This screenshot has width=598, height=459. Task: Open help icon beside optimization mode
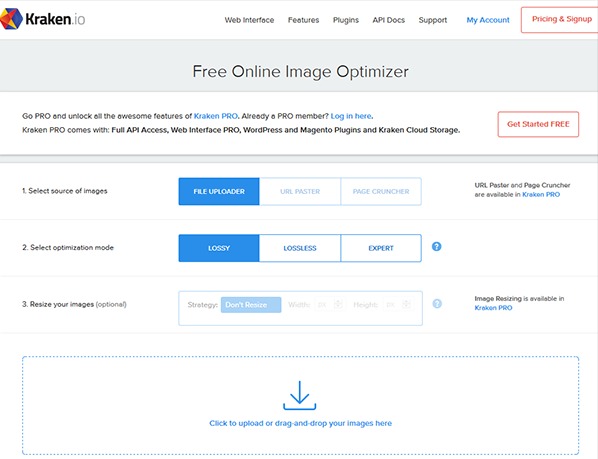436,247
